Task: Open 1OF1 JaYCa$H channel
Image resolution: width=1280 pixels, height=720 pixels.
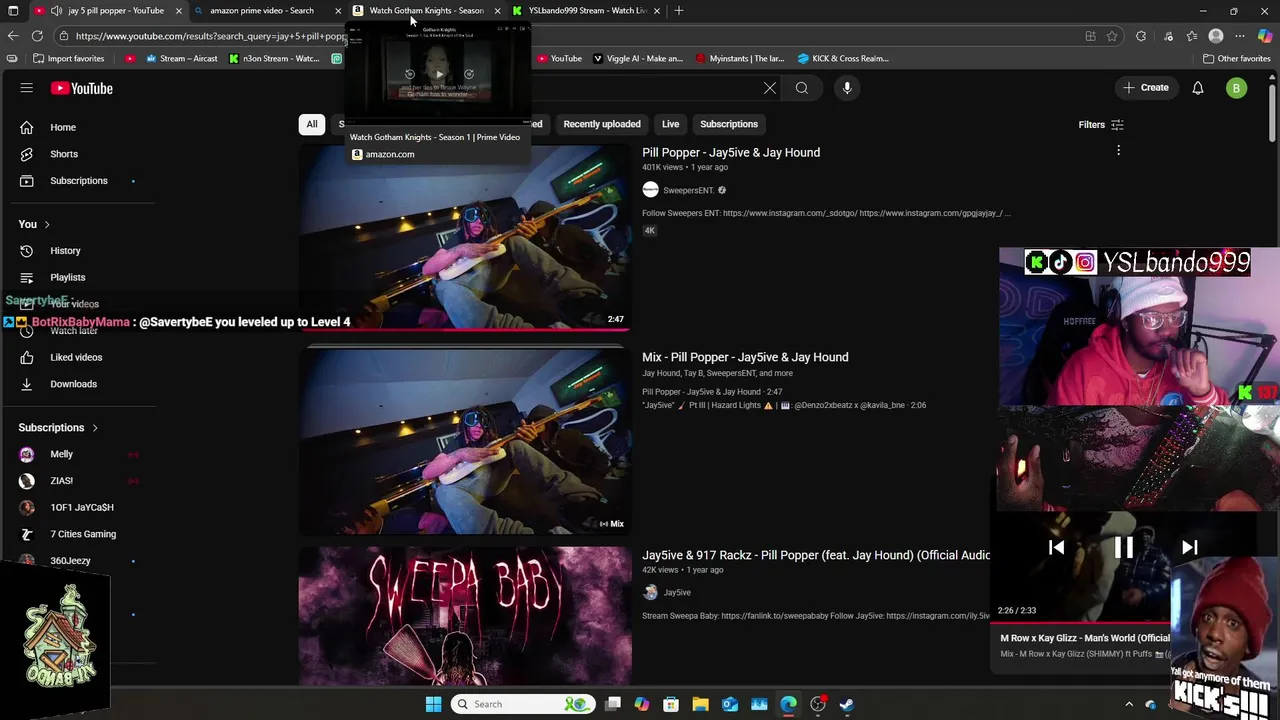Action: 82,507
